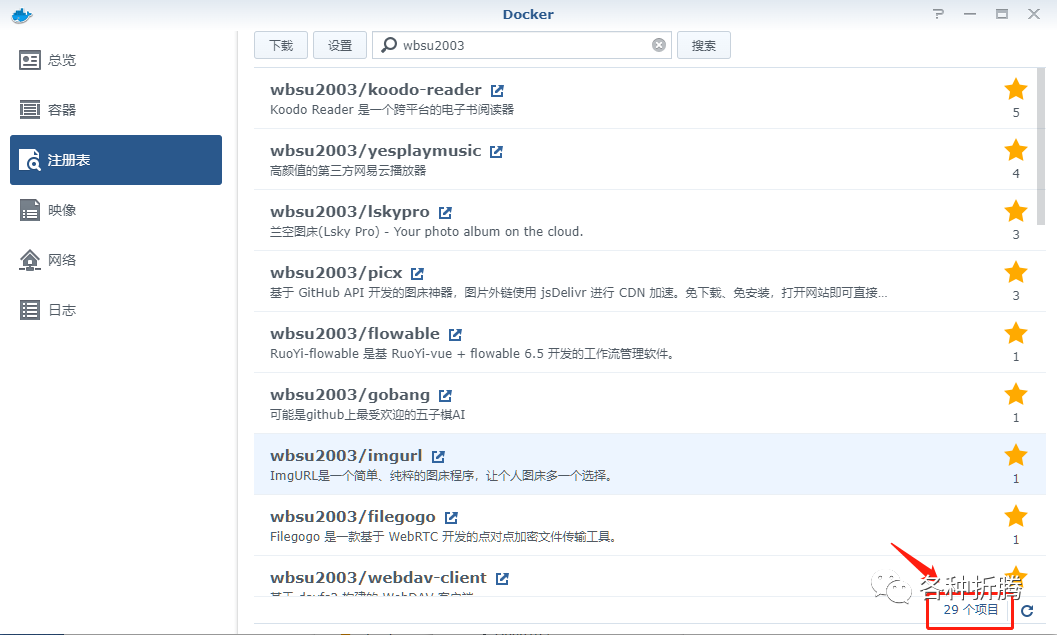Viewport: 1057px width, 635px height.
Task: Click the star icon for filegogo
Action: [1016, 516]
